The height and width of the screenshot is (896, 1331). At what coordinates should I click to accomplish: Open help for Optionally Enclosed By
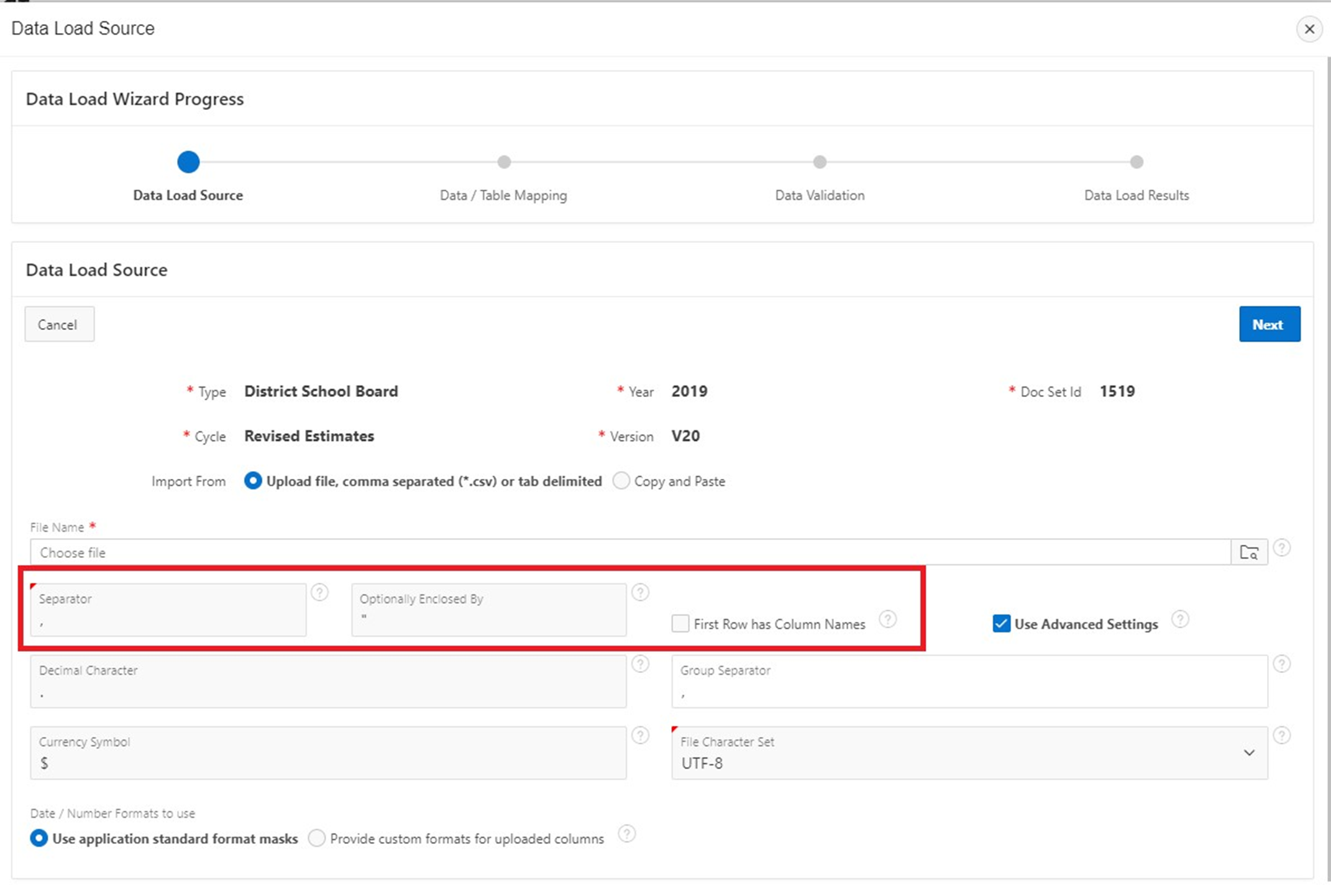[640, 592]
